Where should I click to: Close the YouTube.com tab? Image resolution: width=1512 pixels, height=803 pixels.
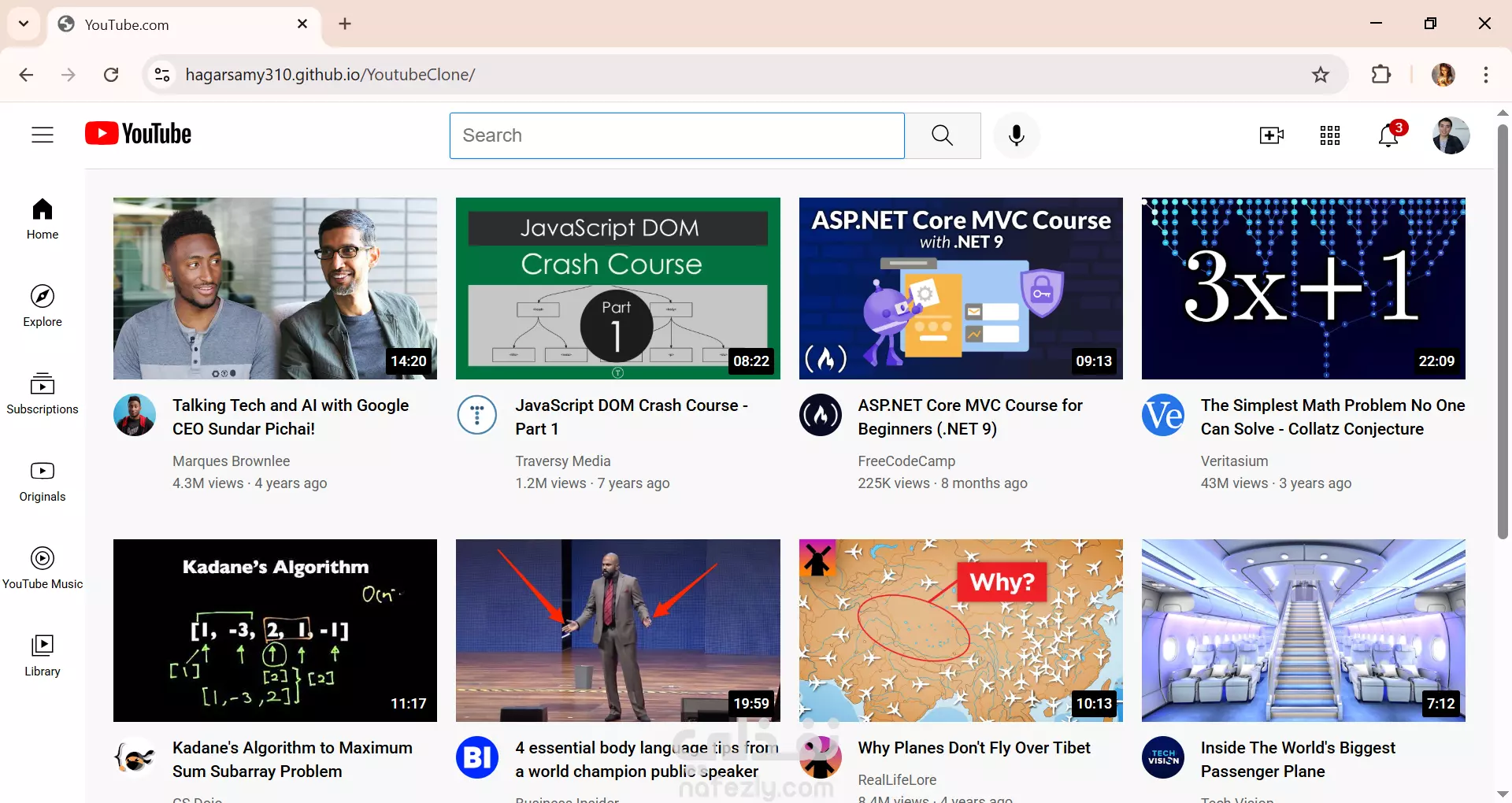click(302, 24)
